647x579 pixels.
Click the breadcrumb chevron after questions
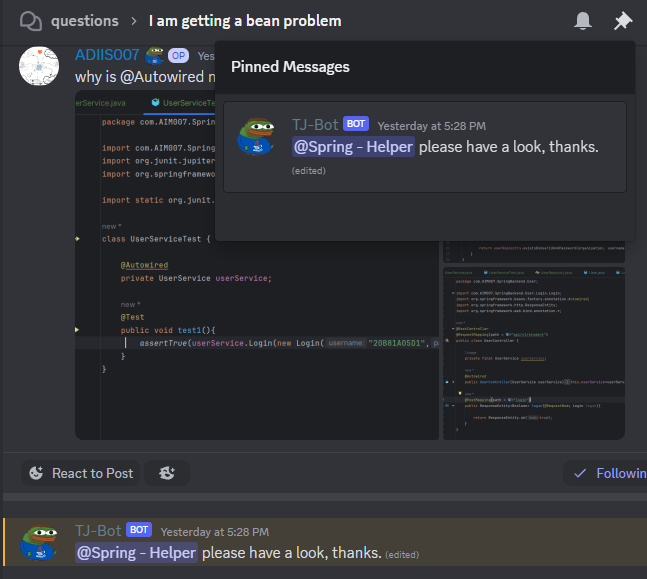(x=134, y=21)
